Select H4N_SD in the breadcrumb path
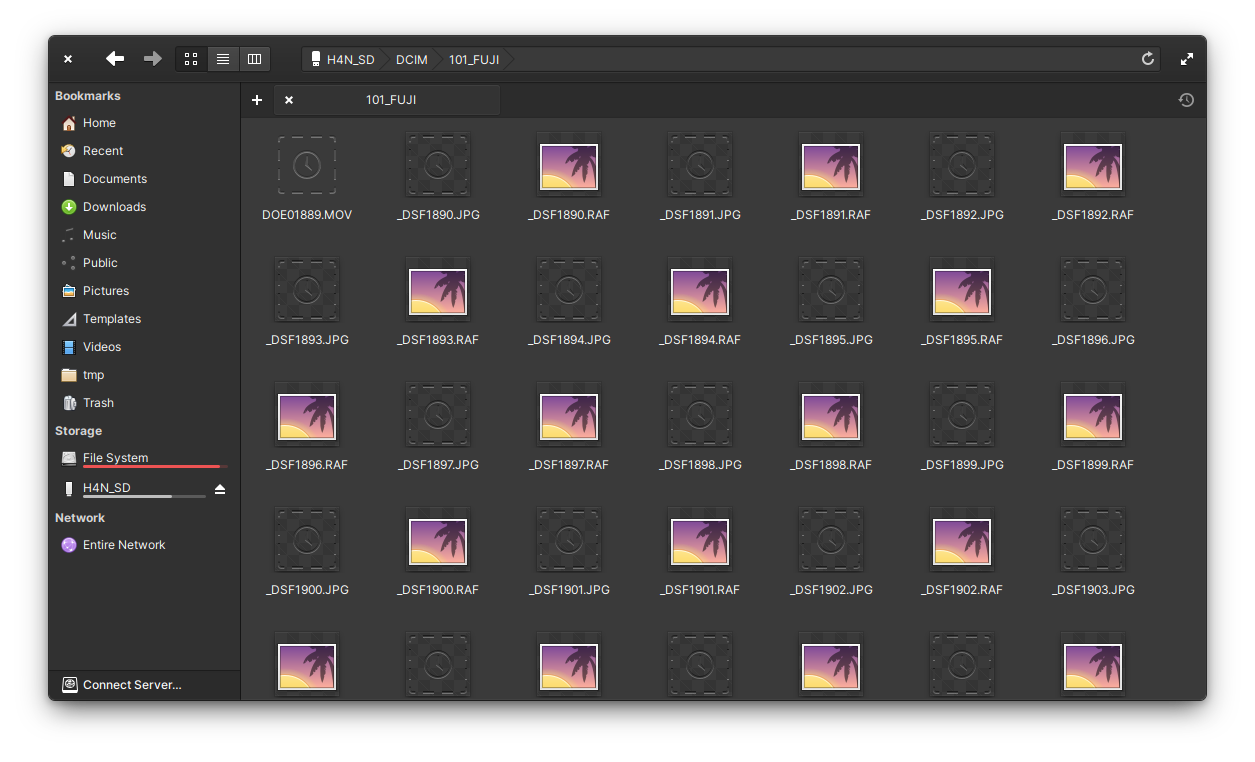 [x=349, y=59]
